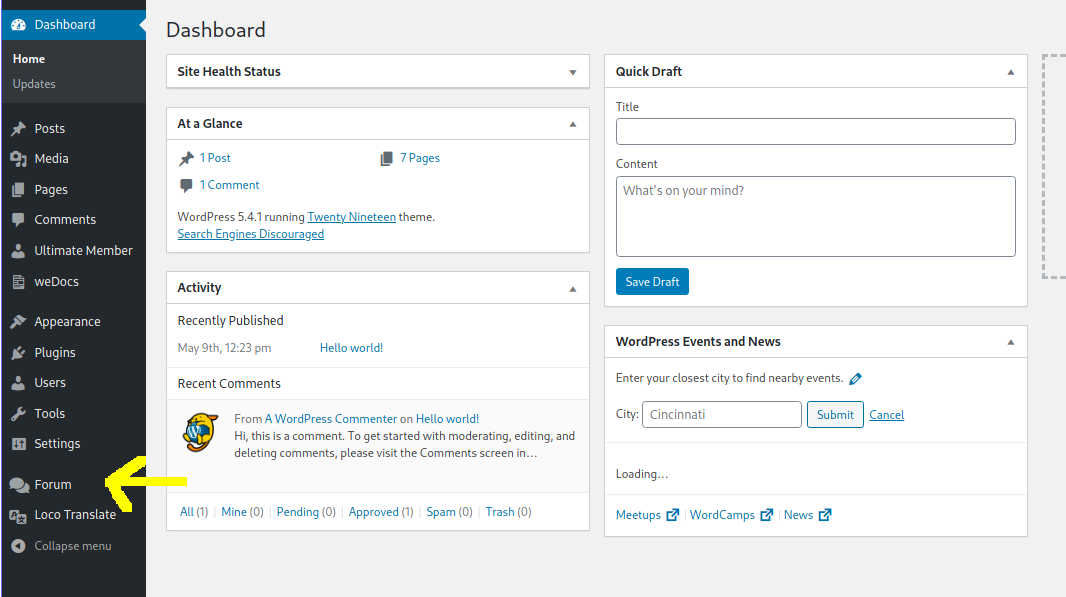Open the Twenty Nineteen theme link
Viewport: 1066px width, 597px height.
pyautogui.click(x=351, y=217)
